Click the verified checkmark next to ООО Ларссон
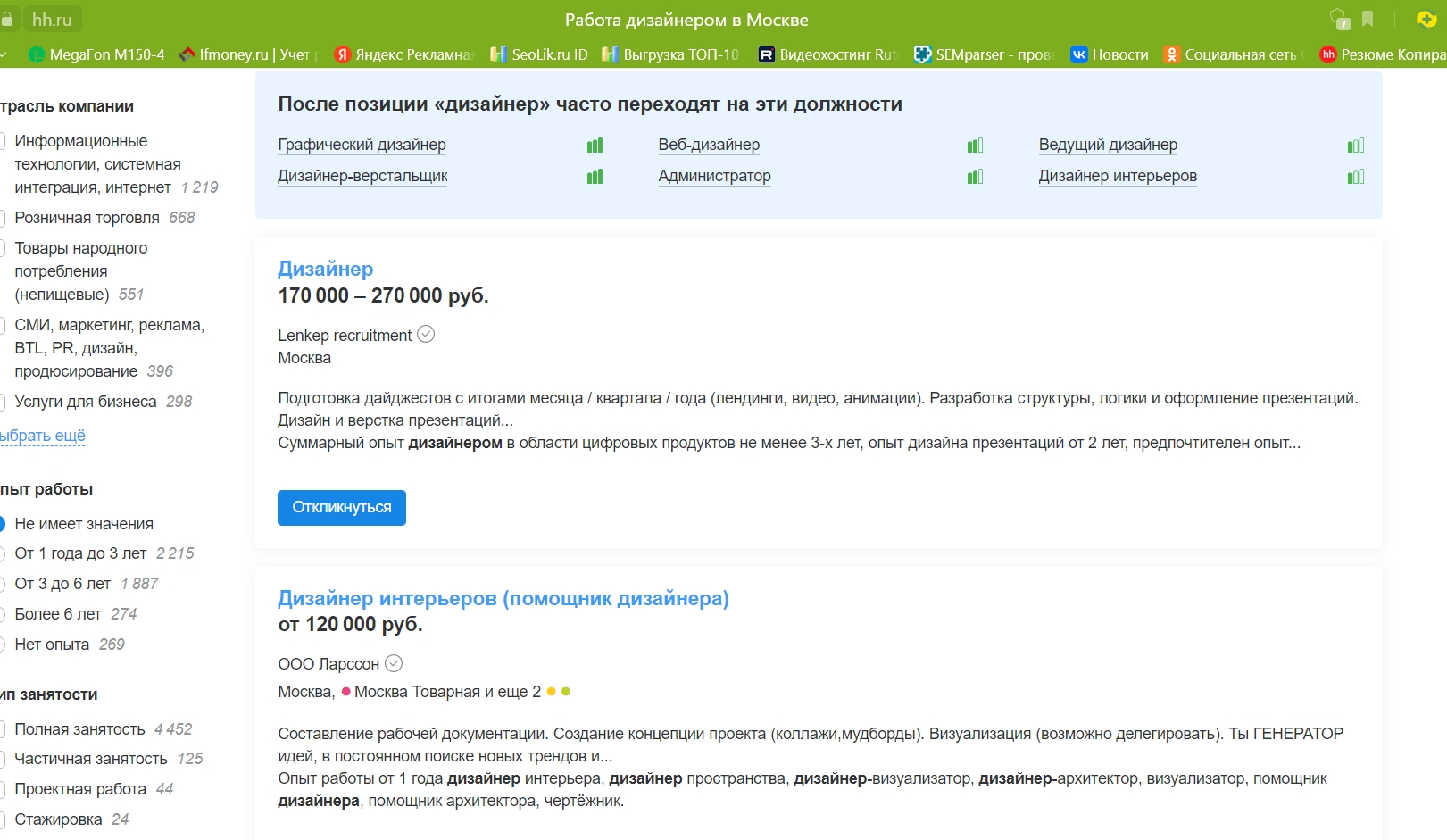This screenshot has width=1447, height=840. coord(394,663)
